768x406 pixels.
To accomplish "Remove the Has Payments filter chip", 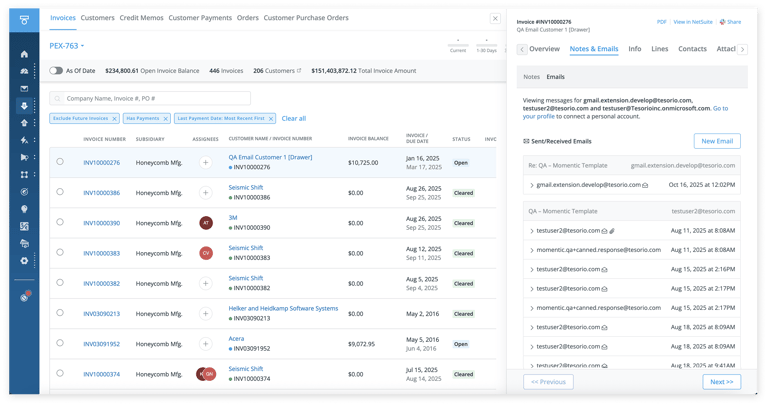I will click(166, 119).
